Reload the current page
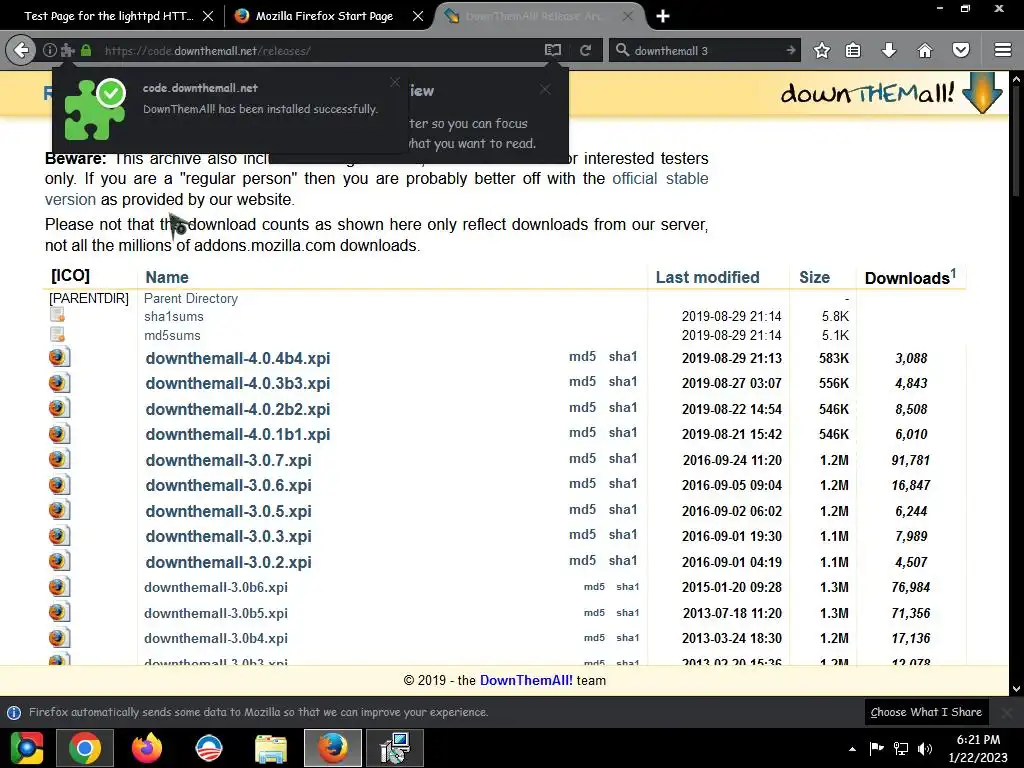The image size is (1024, 768). point(585,50)
